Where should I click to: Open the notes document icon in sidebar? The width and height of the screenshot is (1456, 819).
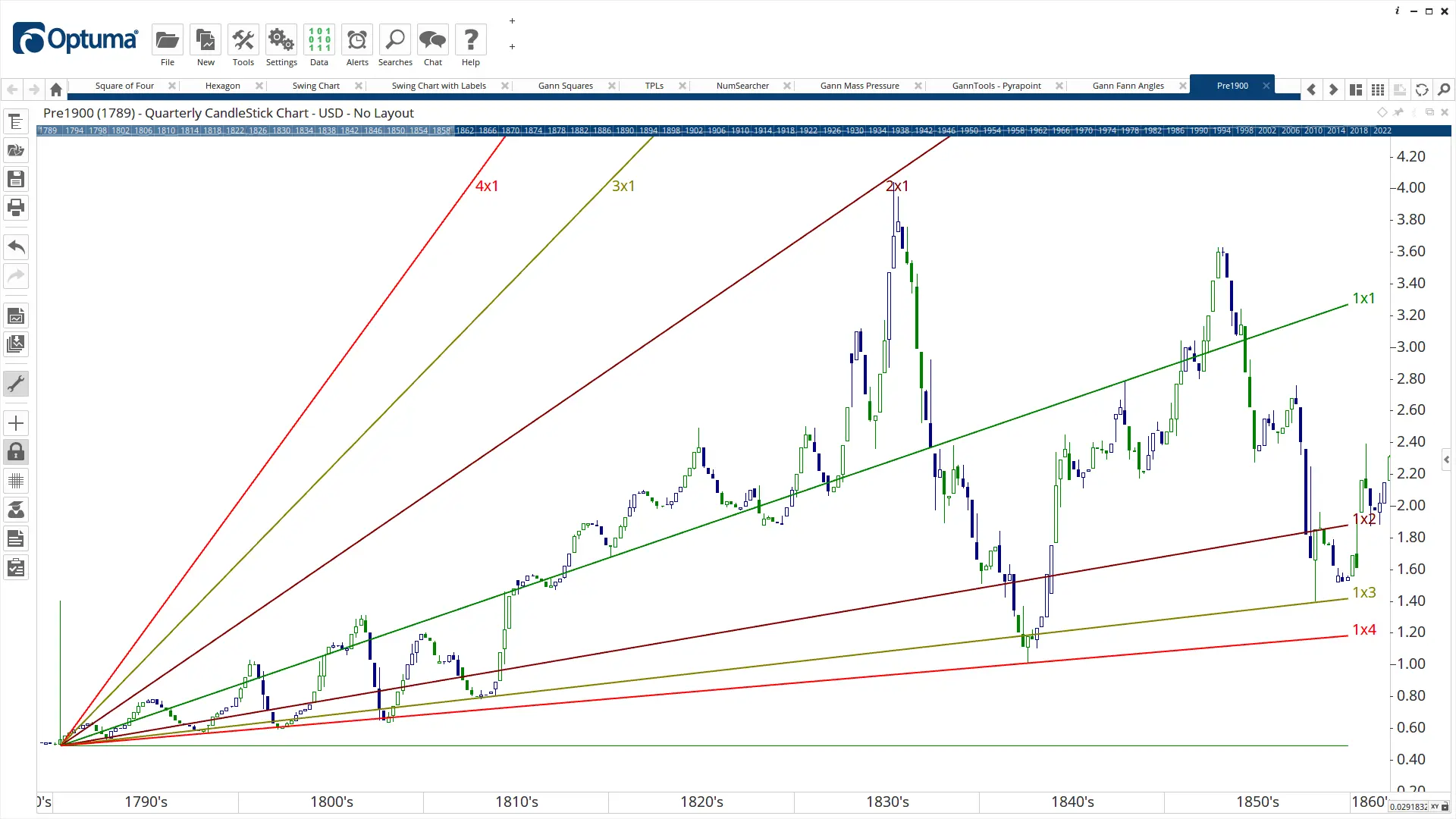(x=16, y=538)
